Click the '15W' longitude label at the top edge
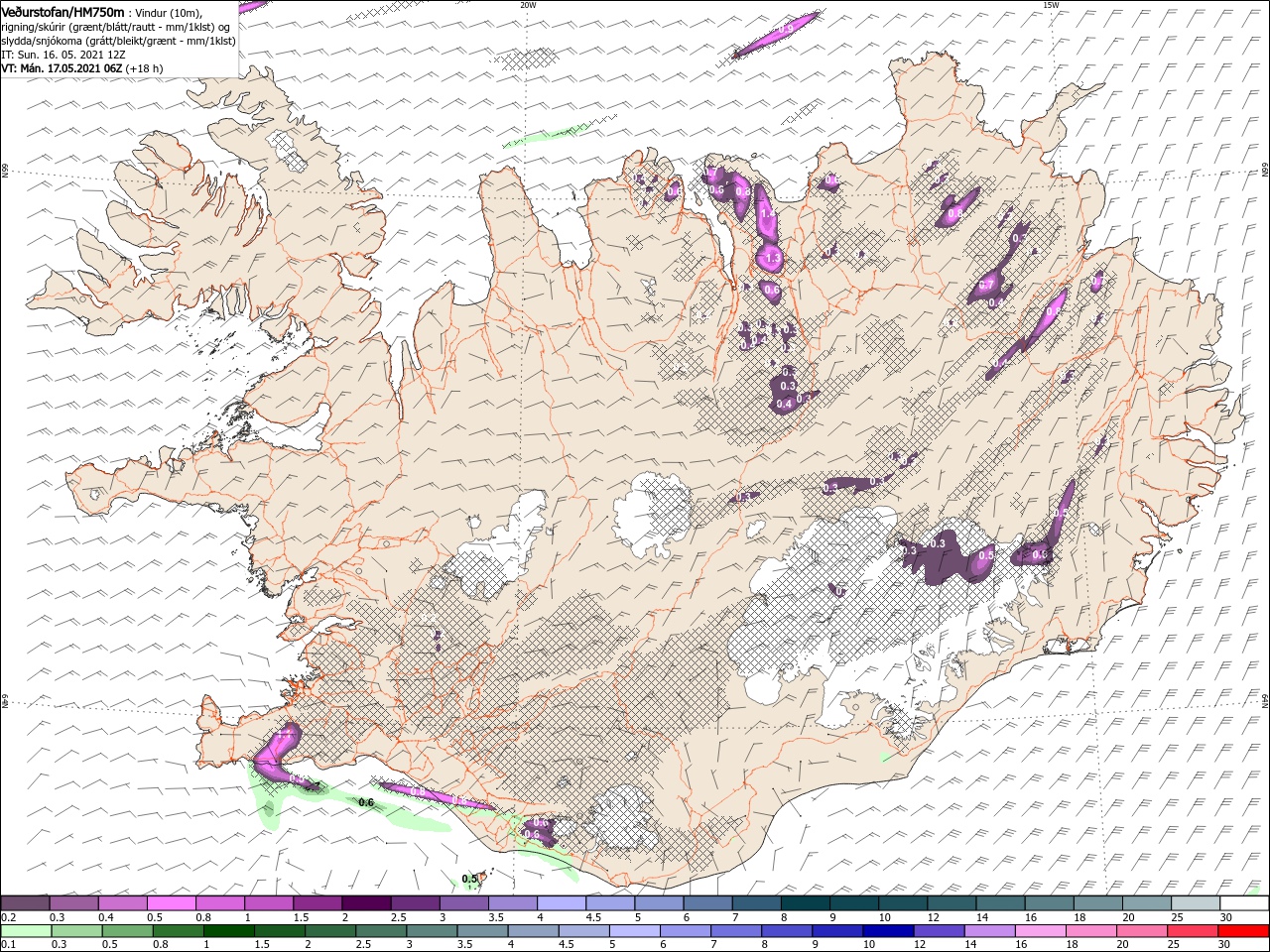This screenshot has height=952, width=1270. (x=1052, y=5)
